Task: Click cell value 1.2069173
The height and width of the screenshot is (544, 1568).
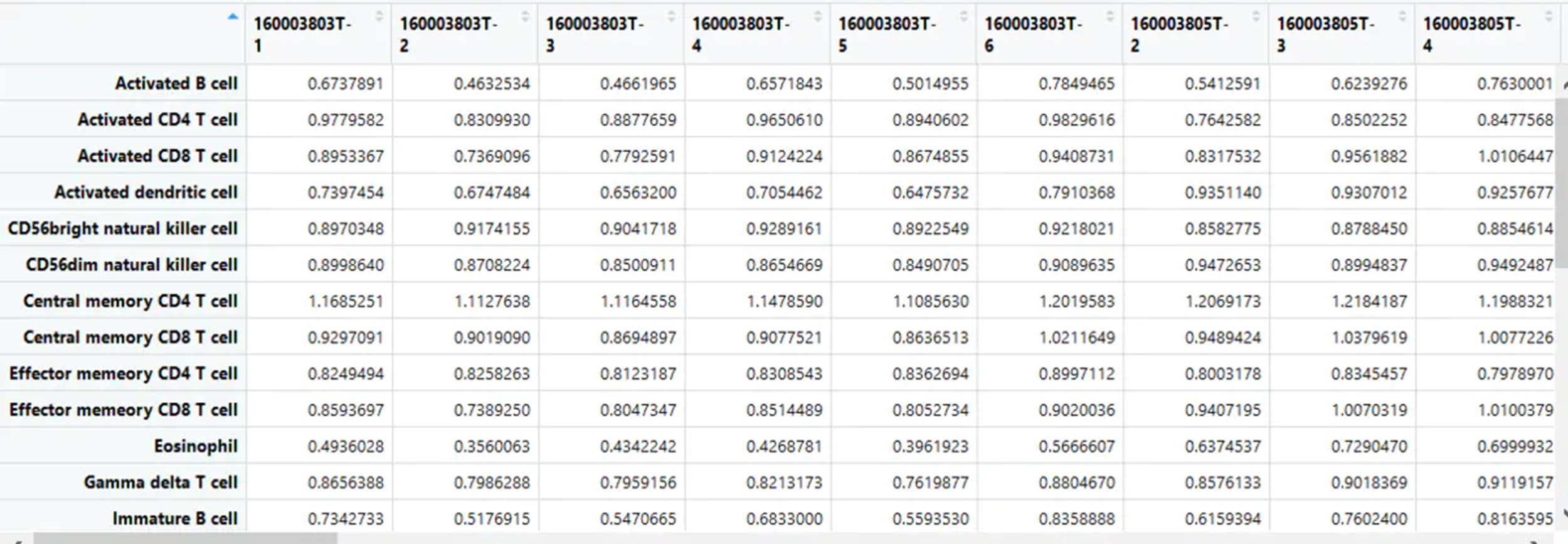Action: coord(1222,302)
